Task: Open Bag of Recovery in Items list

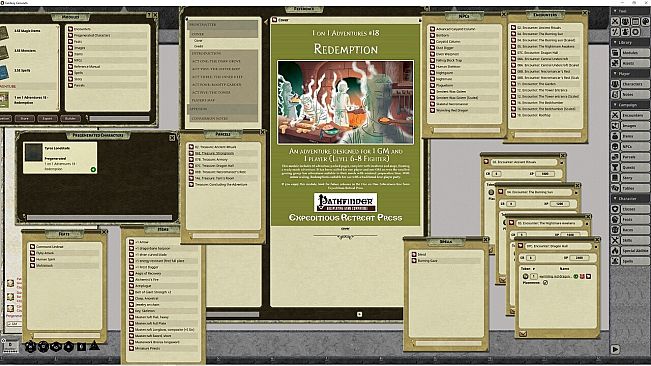Action: click(164, 273)
